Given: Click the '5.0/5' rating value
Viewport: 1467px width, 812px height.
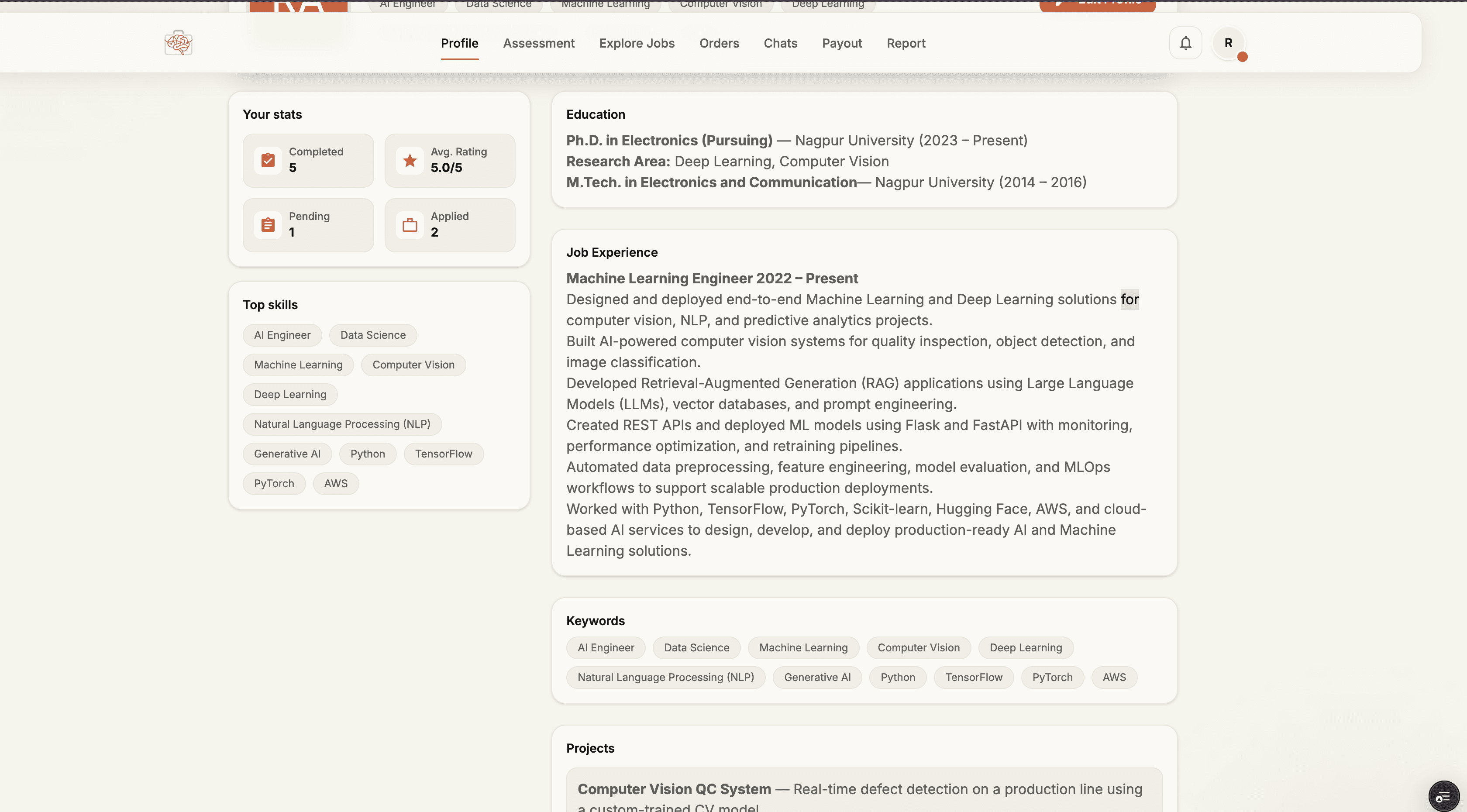Looking at the screenshot, I should coord(447,167).
